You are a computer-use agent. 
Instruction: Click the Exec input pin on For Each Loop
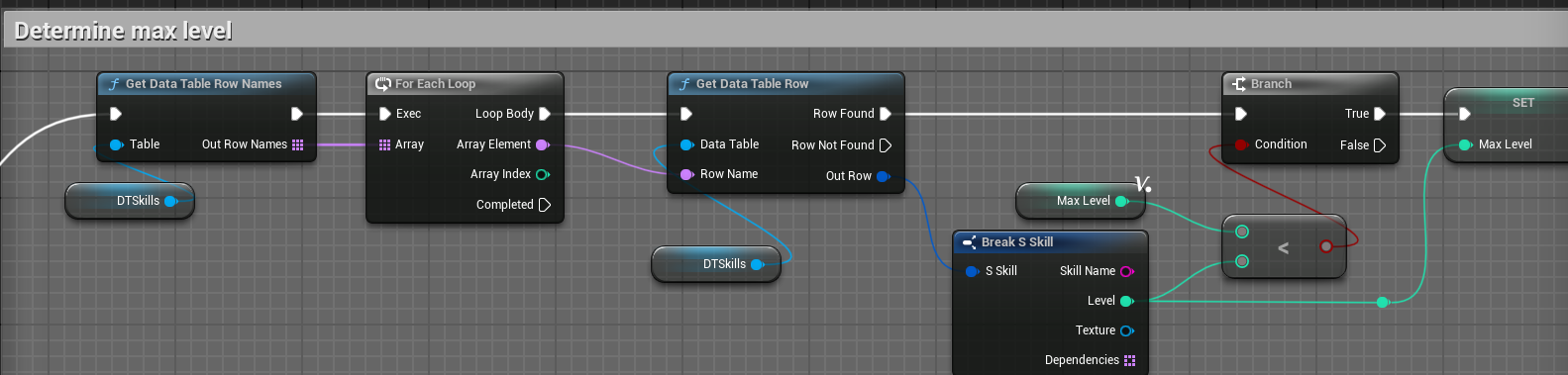385,114
